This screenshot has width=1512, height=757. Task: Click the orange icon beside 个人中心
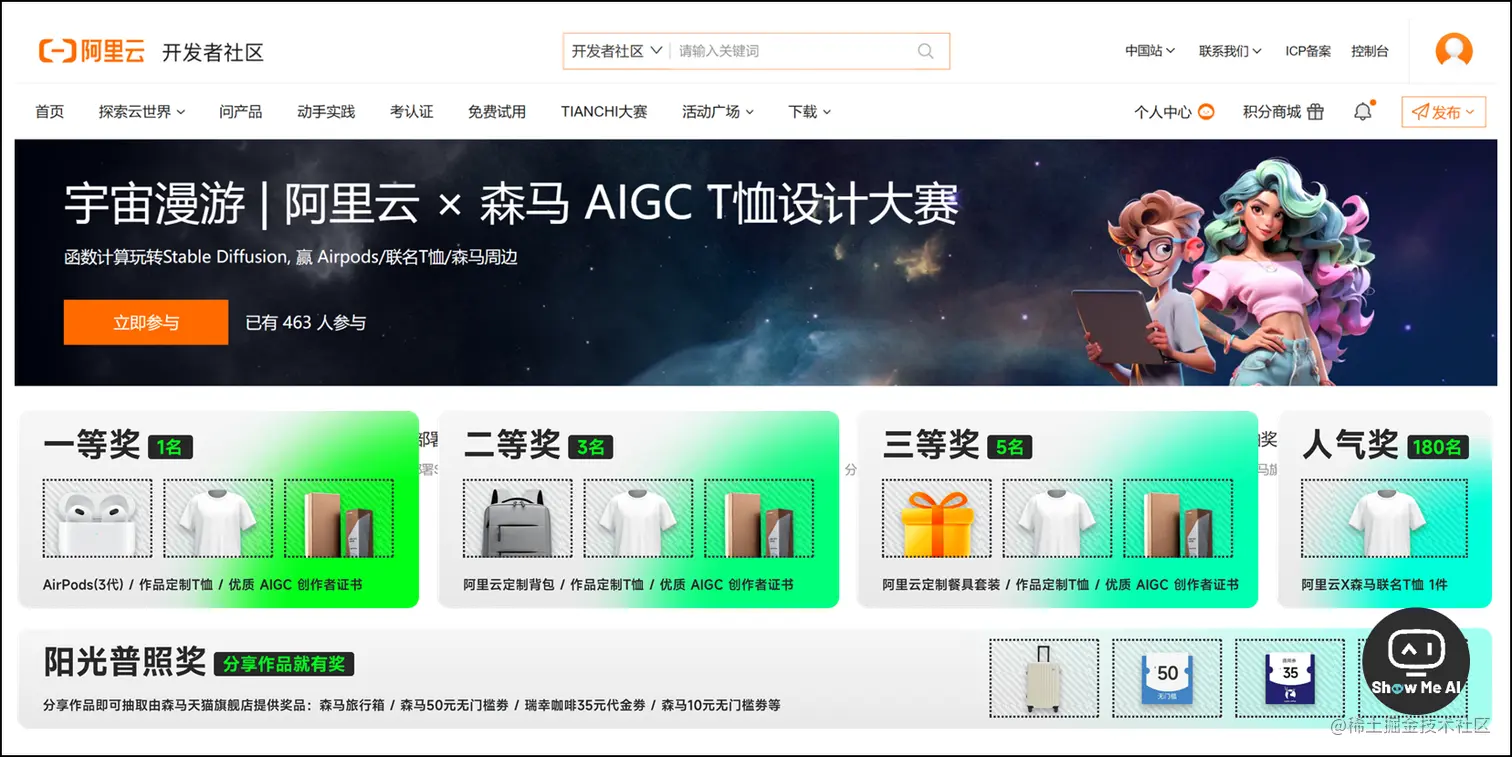(x=1206, y=112)
